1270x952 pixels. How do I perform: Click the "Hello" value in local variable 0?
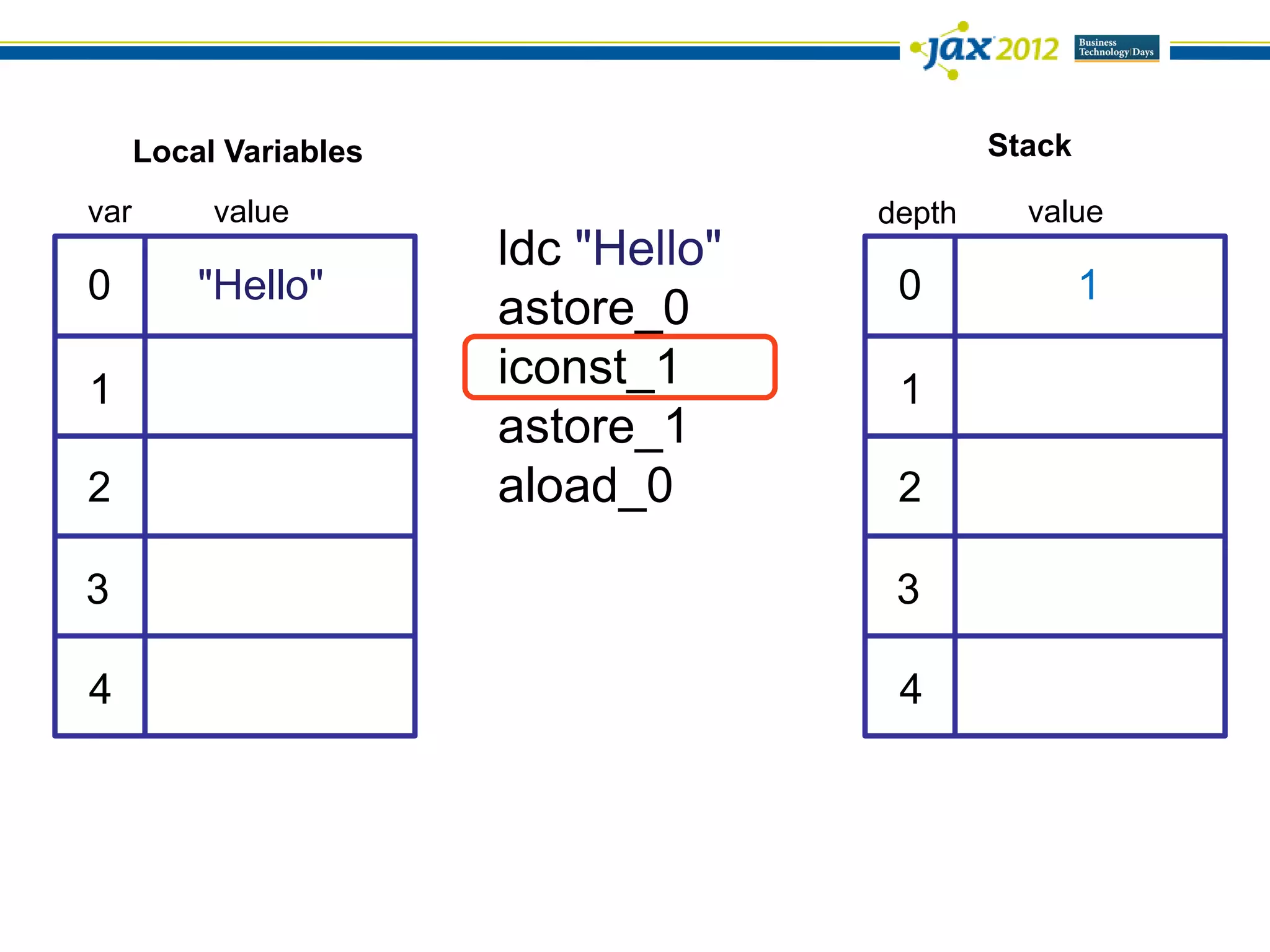click(x=260, y=286)
